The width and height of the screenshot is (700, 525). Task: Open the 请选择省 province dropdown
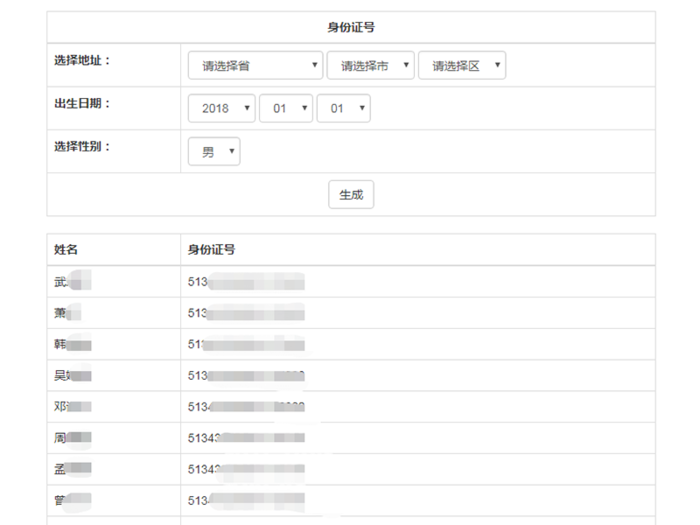pos(255,65)
